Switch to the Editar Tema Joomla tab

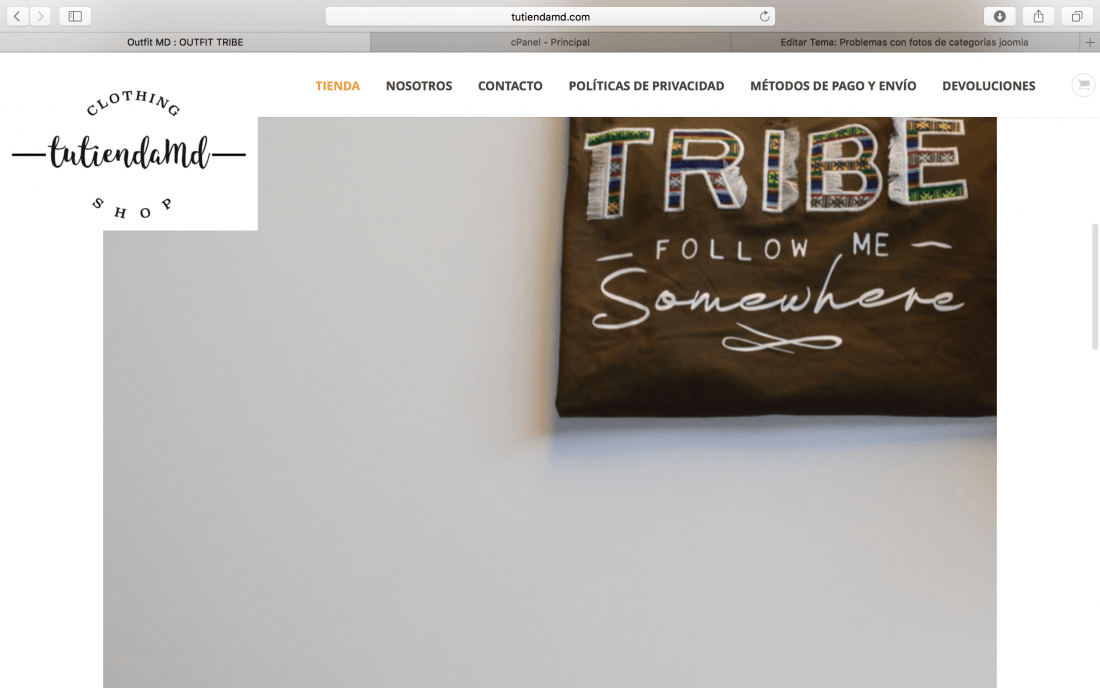(905, 42)
